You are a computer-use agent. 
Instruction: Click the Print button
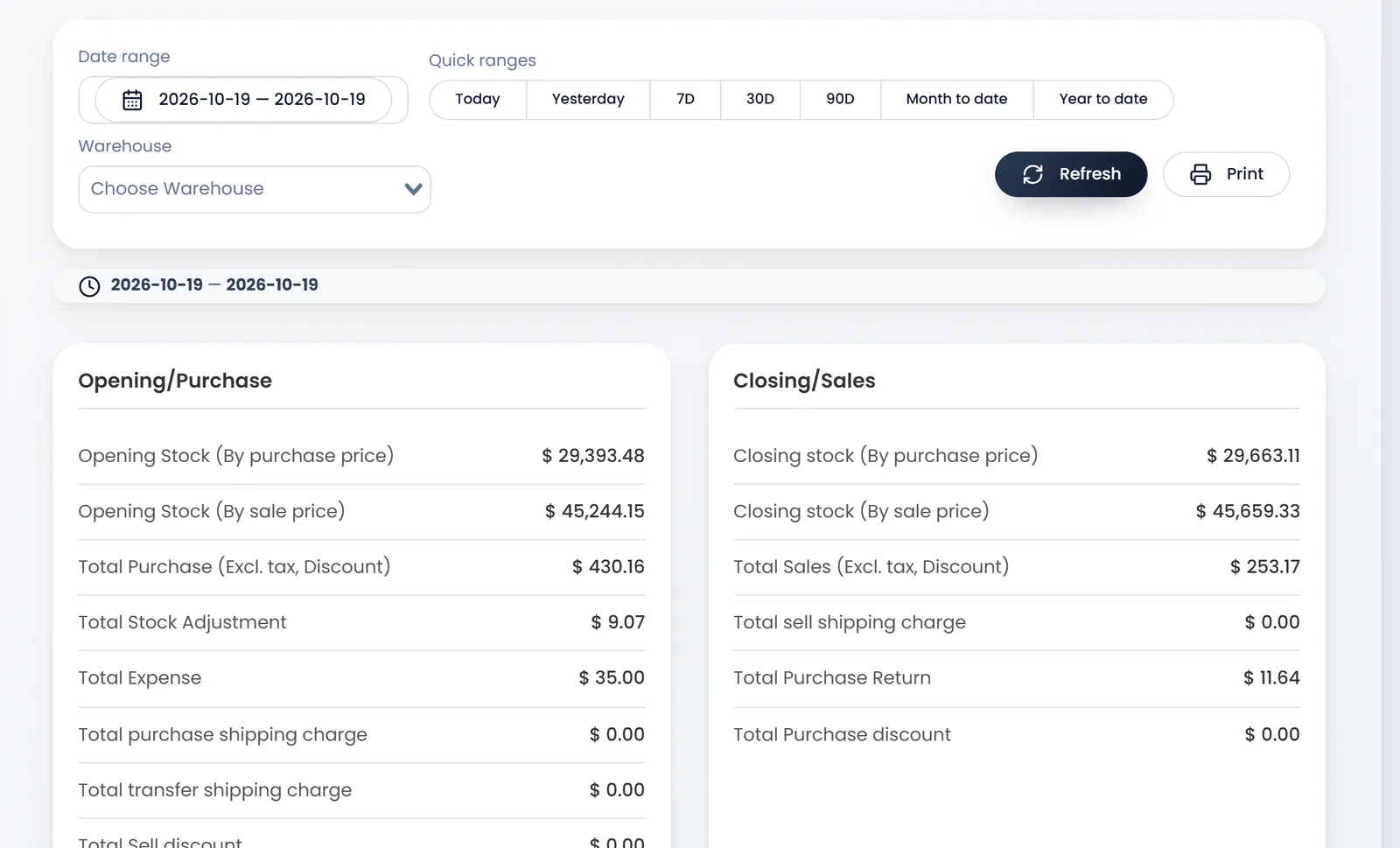(1226, 174)
